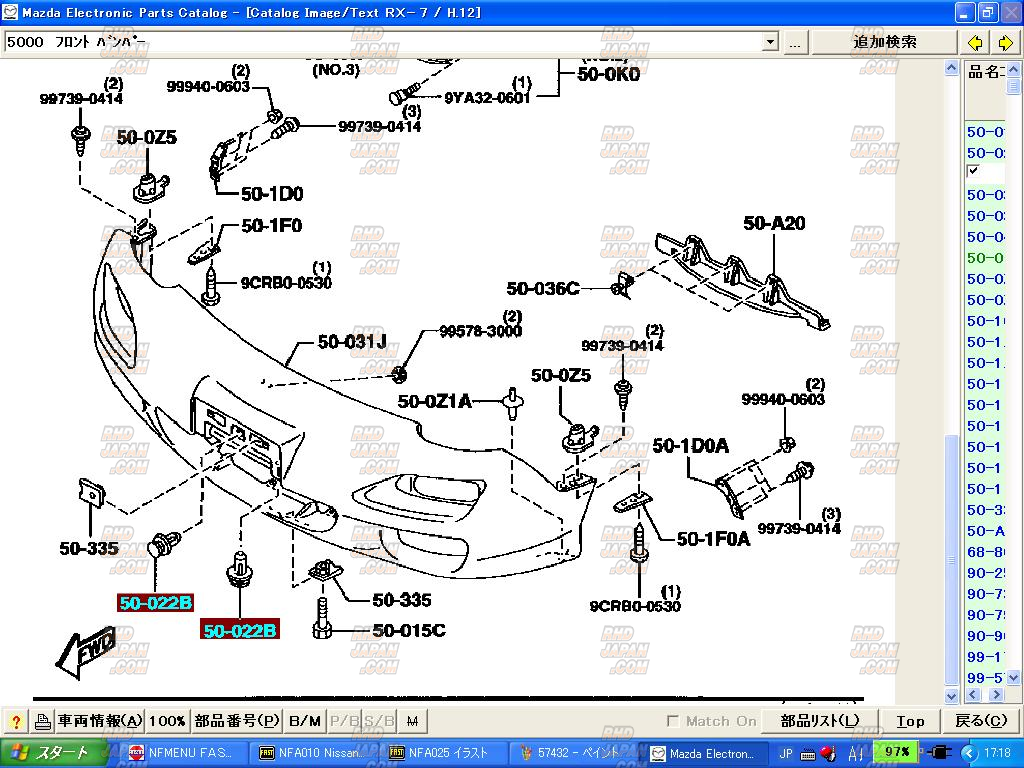Image resolution: width=1024 pixels, height=768 pixels.
Task: Expand the 5000 フロントバンパー dropdown
Action: point(769,42)
